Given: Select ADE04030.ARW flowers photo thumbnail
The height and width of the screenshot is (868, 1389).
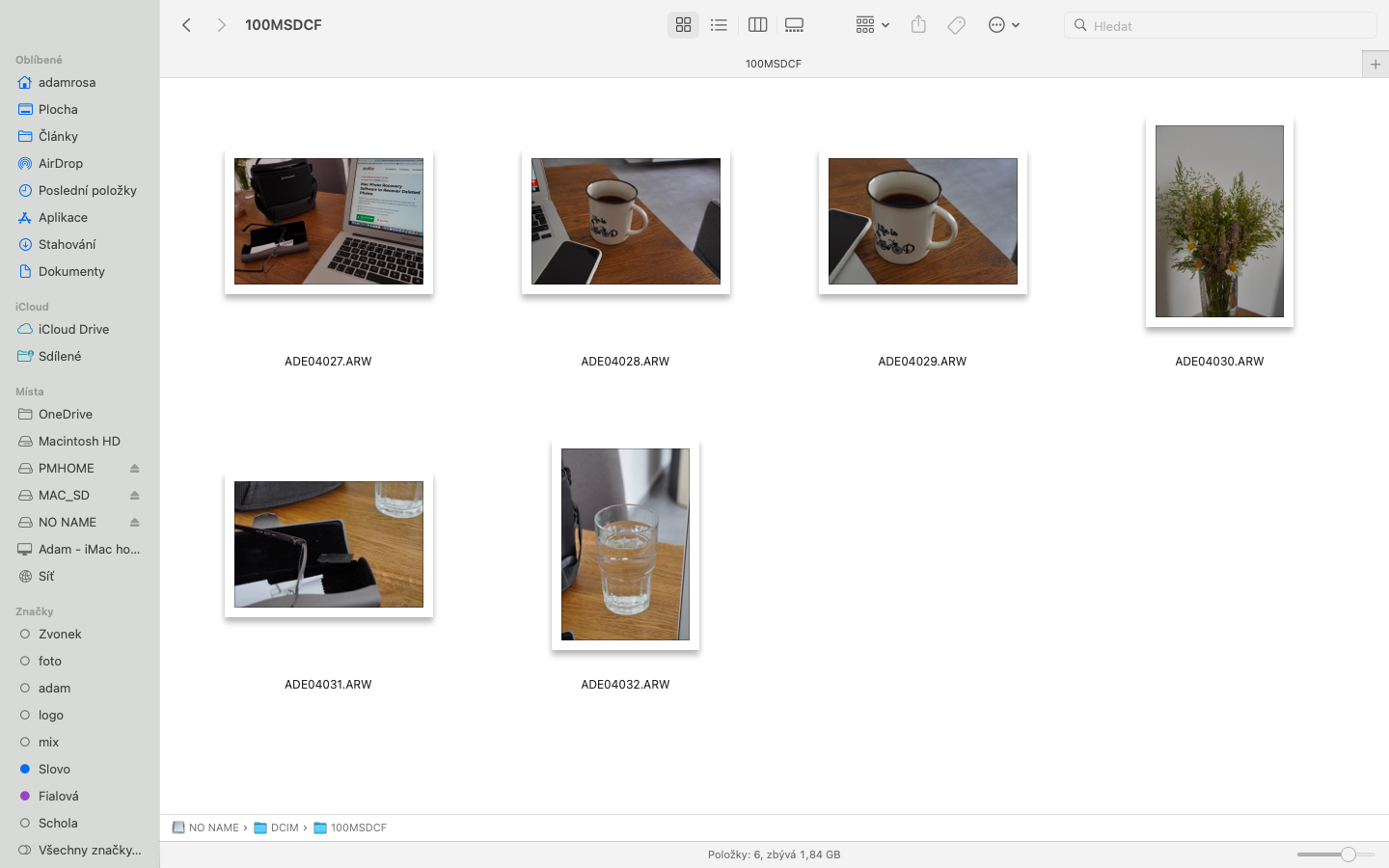Looking at the screenshot, I should click(x=1219, y=221).
